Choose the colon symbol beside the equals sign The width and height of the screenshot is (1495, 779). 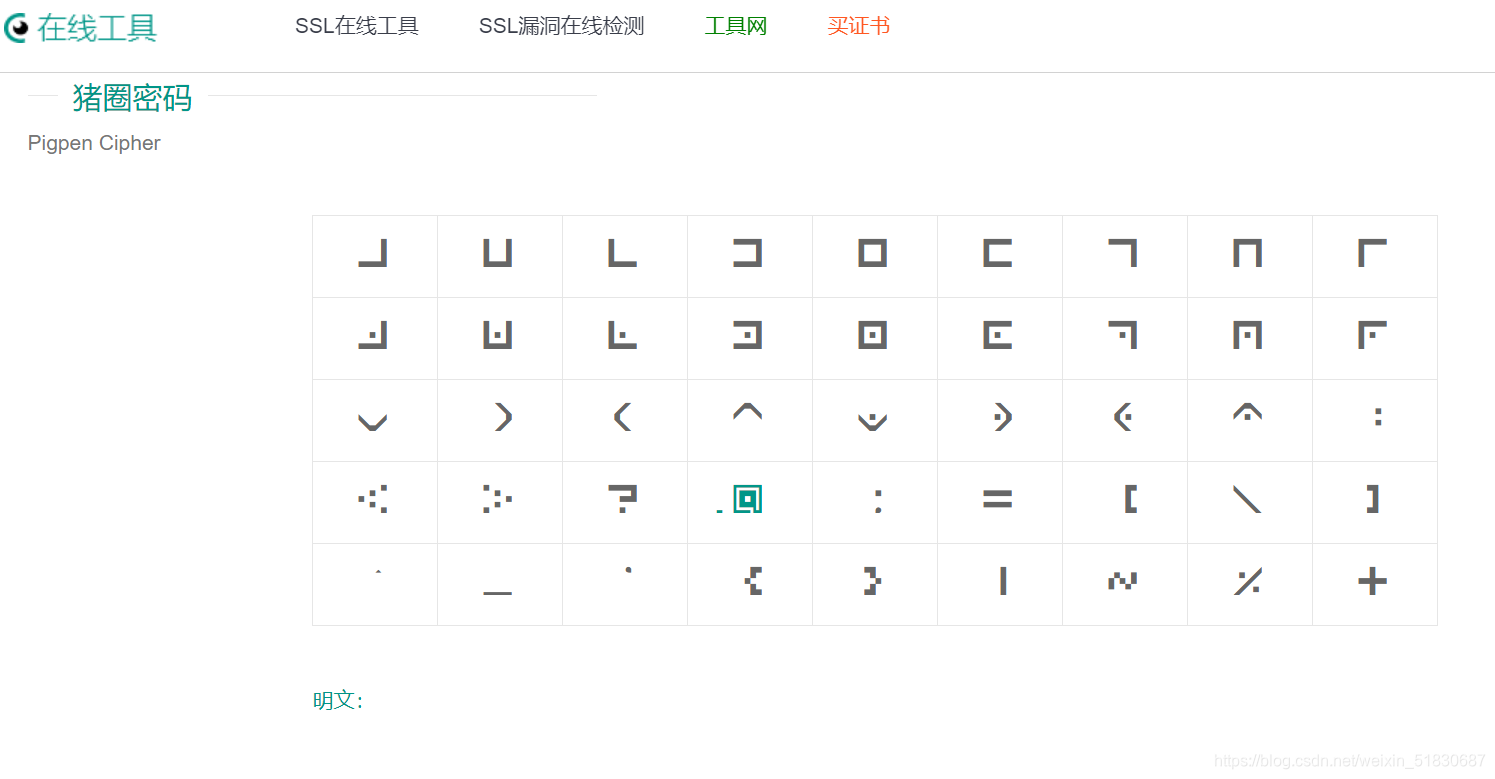tap(878, 500)
